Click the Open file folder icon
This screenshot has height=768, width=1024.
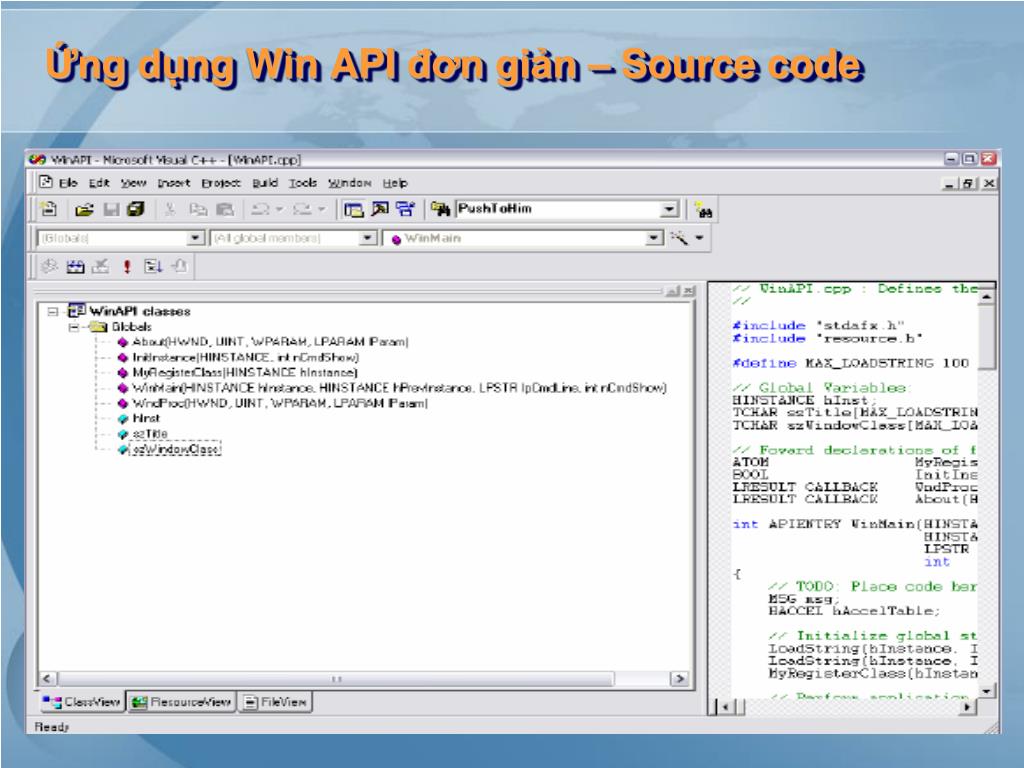84,209
